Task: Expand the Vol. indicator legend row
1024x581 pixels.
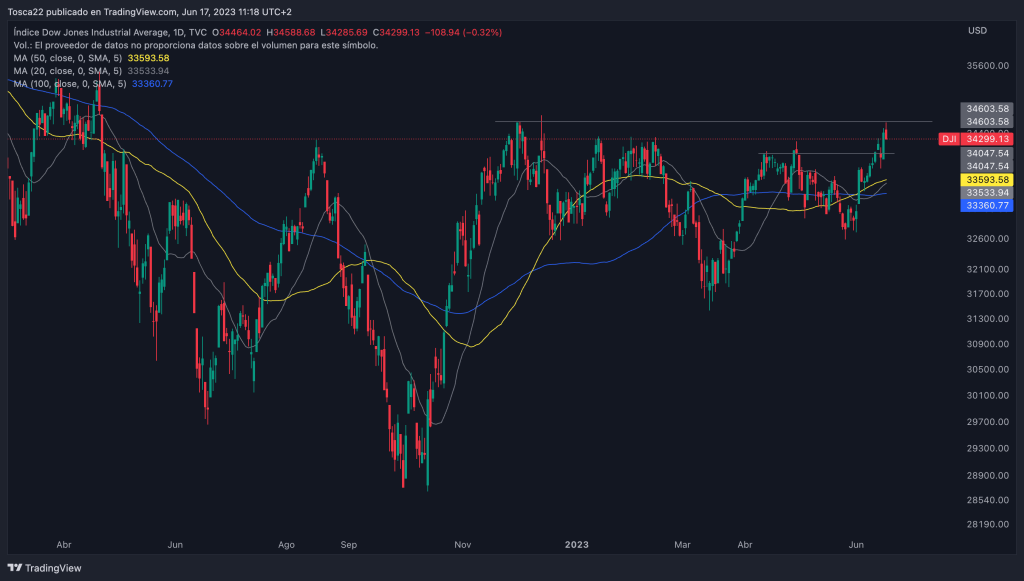Action: tap(195, 45)
